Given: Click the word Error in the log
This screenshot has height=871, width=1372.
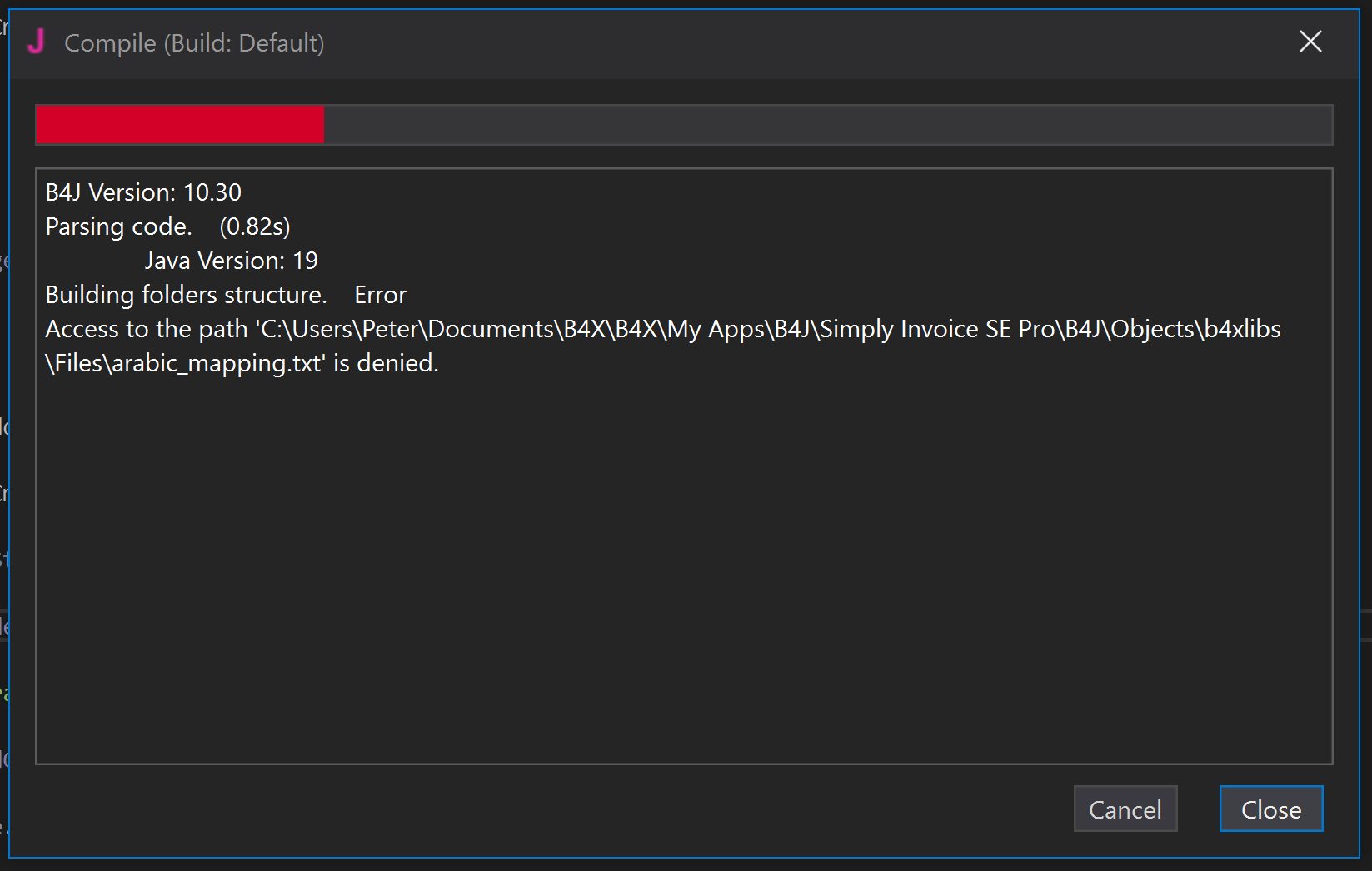Looking at the screenshot, I should 380,295.
